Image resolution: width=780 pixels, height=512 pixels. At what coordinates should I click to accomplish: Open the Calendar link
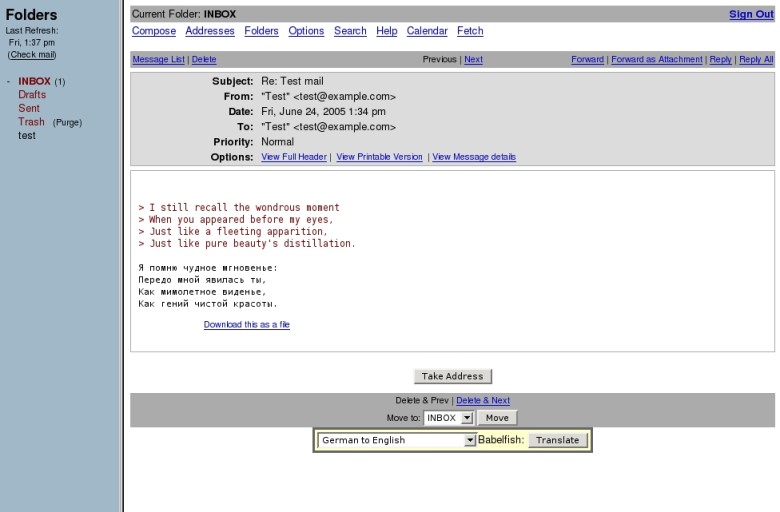coord(427,31)
